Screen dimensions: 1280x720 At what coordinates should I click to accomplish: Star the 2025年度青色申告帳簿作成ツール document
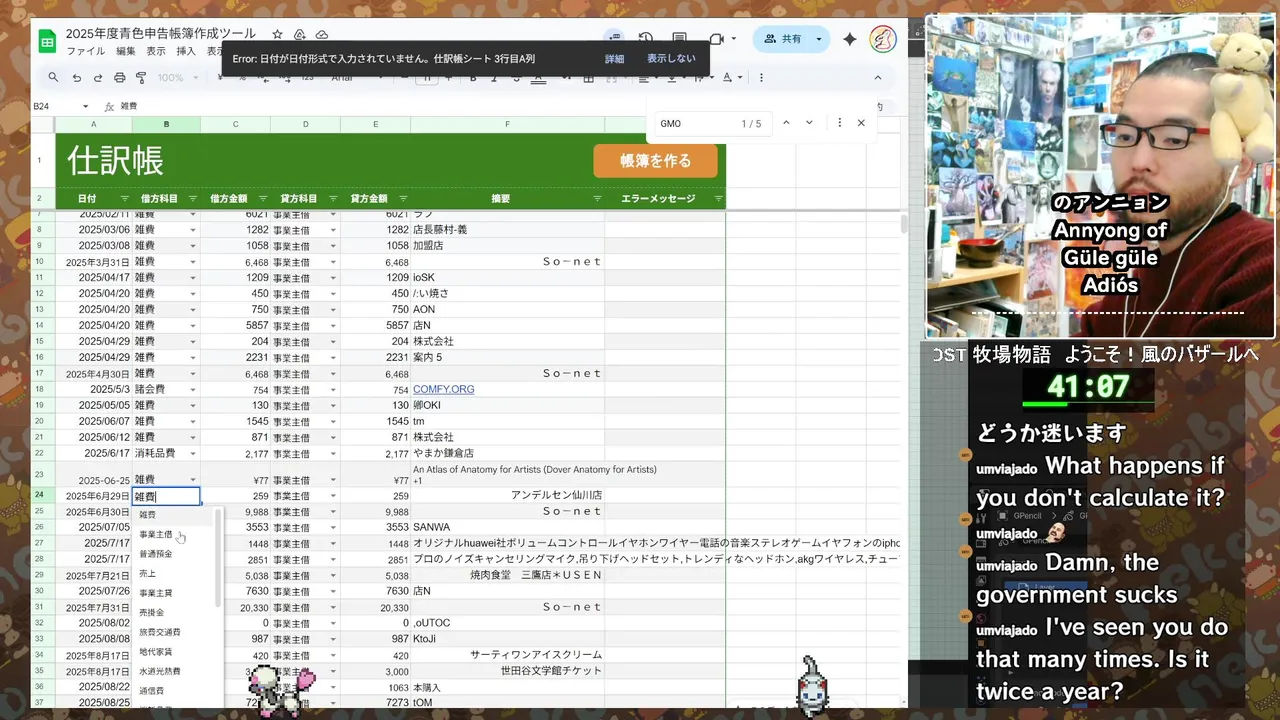click(277, 34)
